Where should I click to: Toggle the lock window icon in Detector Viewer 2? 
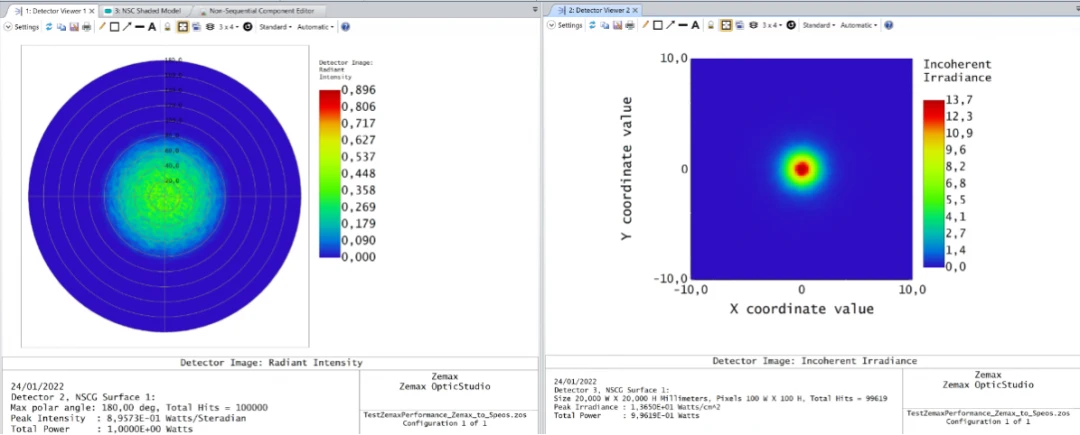pyautogui.click(x=711, y=25)
